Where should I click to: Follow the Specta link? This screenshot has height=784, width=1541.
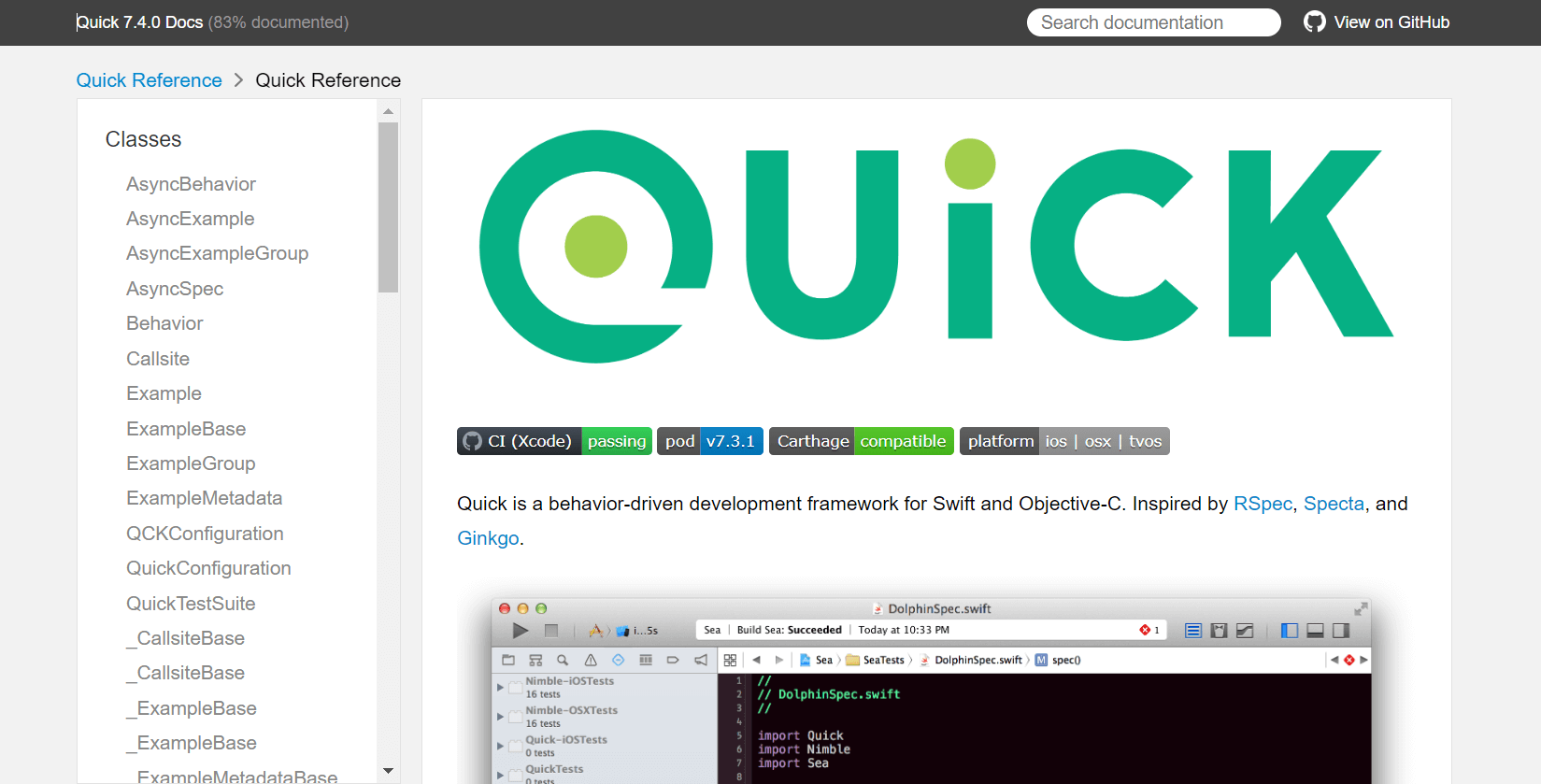tap(1334, 504)
